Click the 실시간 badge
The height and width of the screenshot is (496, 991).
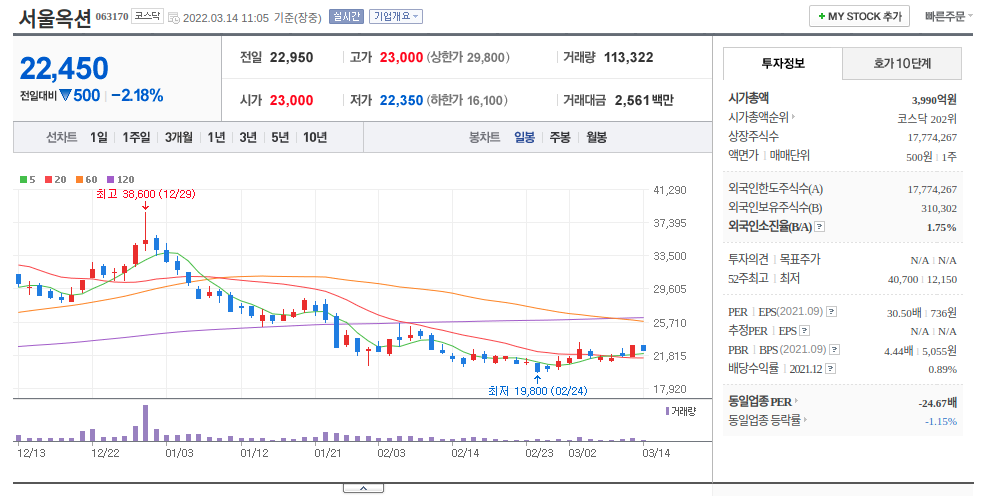click(346, 16)
